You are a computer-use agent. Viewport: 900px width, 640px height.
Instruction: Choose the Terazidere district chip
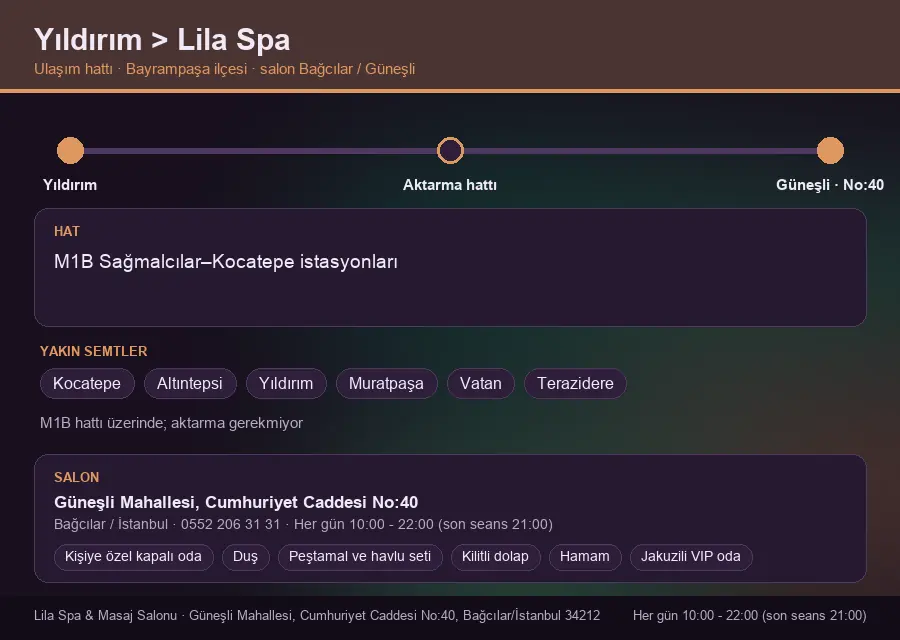coord(575,383)
